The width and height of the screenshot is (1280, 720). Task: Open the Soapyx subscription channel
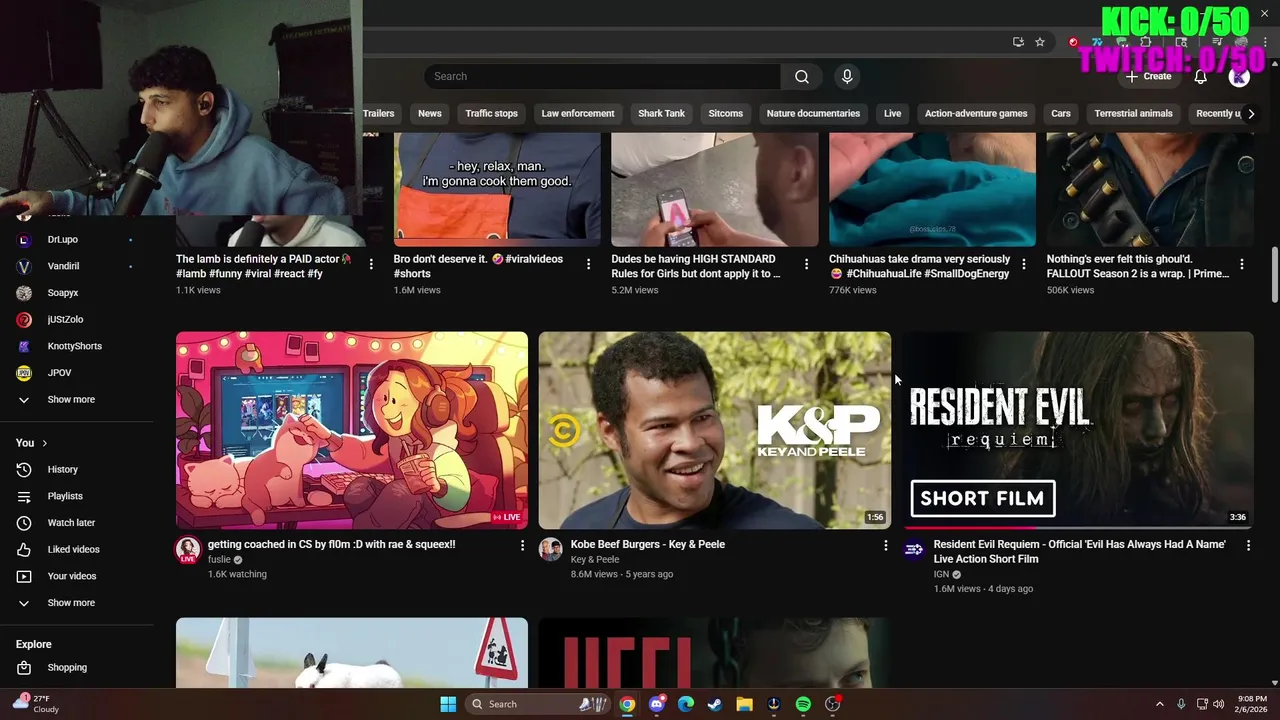[x=62, y=293]
